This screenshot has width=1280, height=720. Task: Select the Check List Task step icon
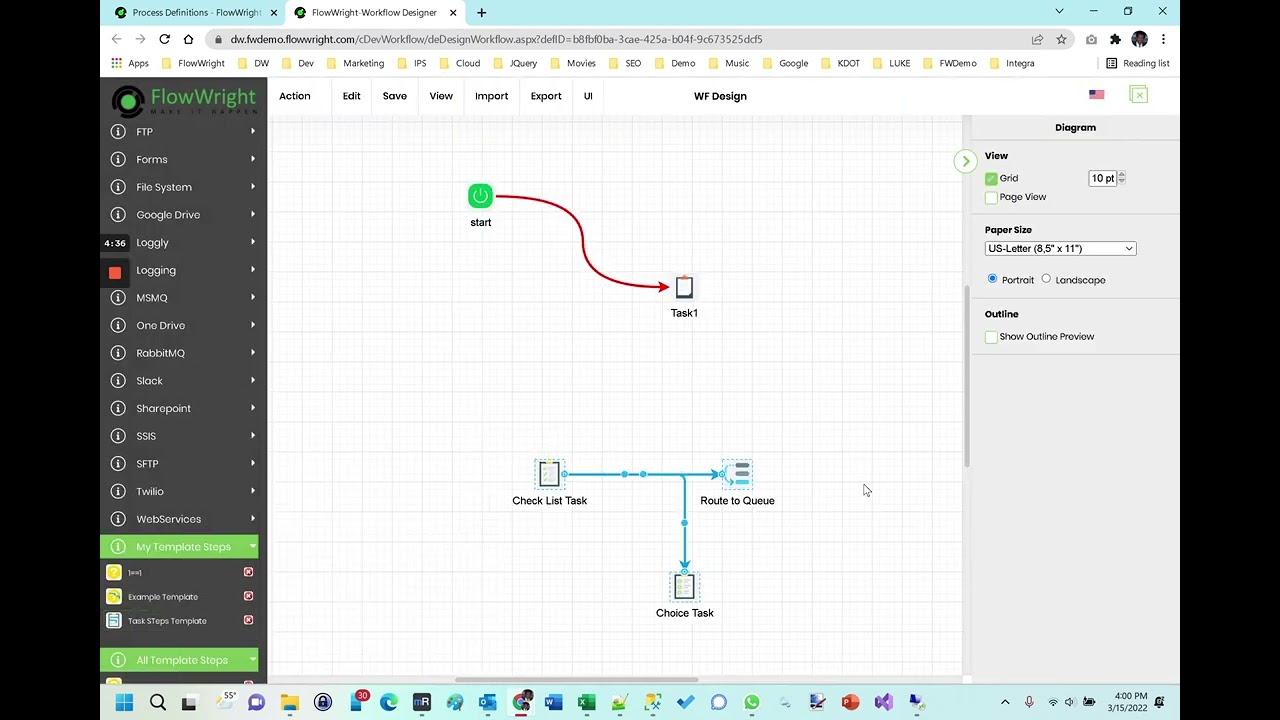pos(549,474)
